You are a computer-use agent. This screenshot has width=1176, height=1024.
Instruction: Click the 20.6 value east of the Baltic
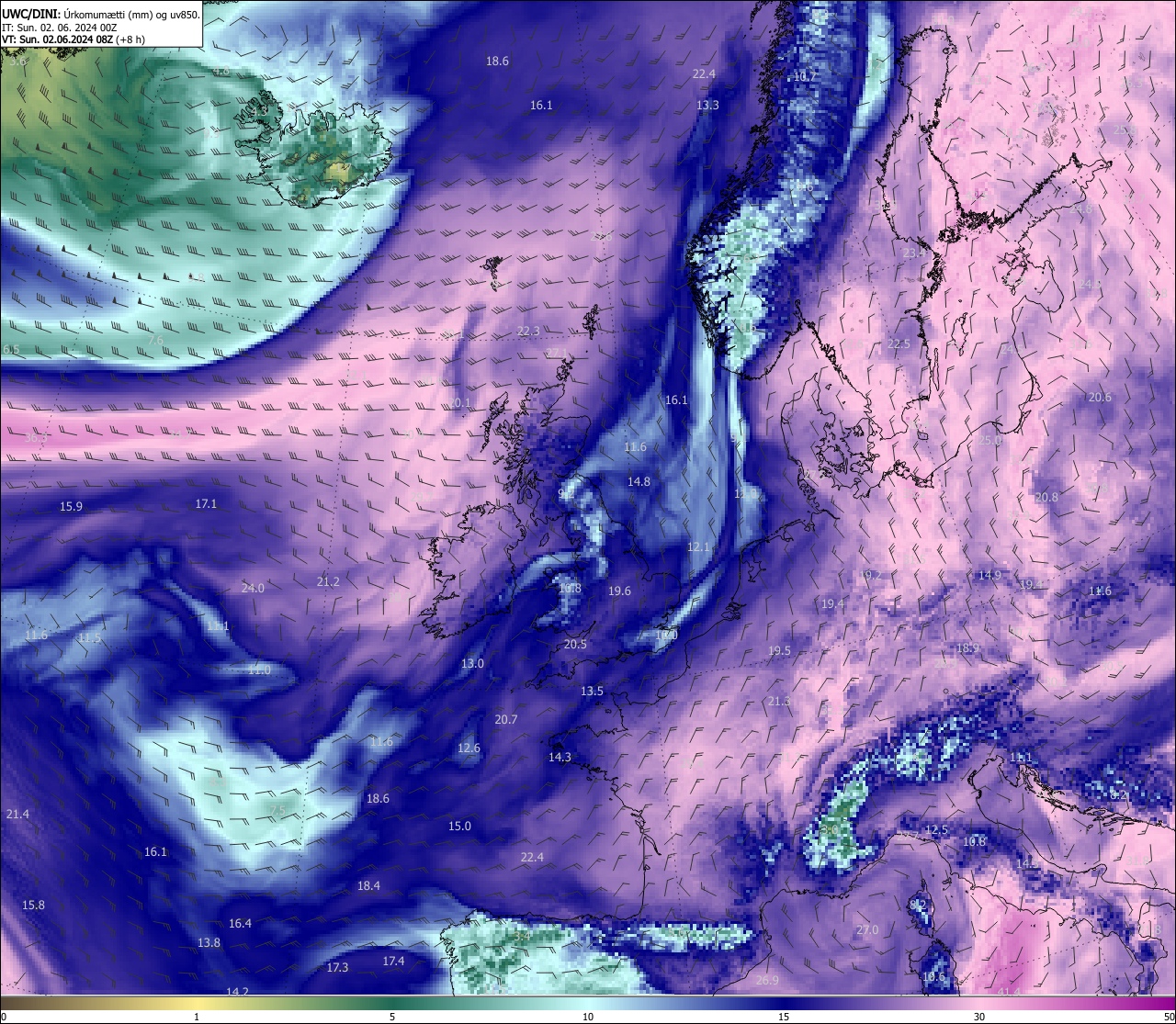(1100, 398)
